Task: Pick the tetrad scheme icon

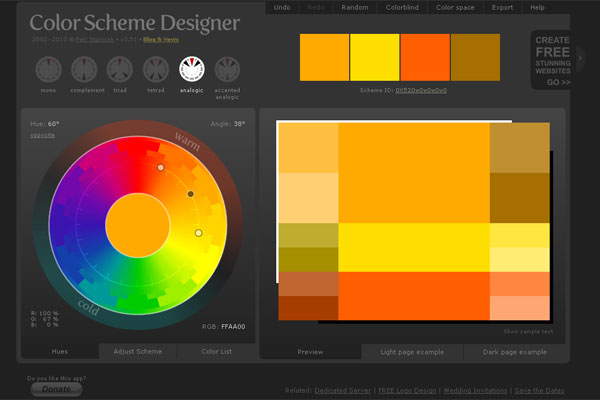Action: point(155,70)
